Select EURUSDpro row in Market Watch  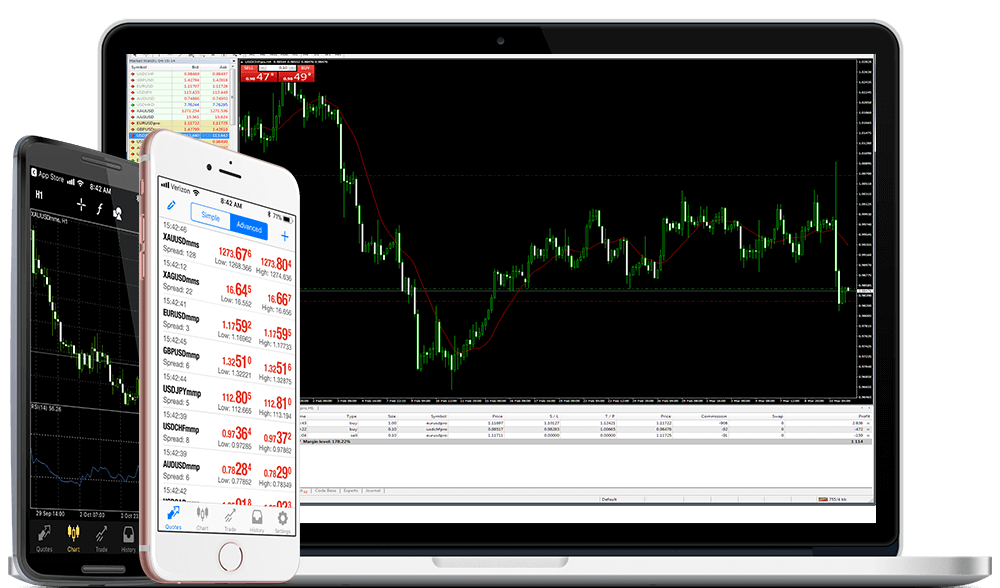coord(179,123)
